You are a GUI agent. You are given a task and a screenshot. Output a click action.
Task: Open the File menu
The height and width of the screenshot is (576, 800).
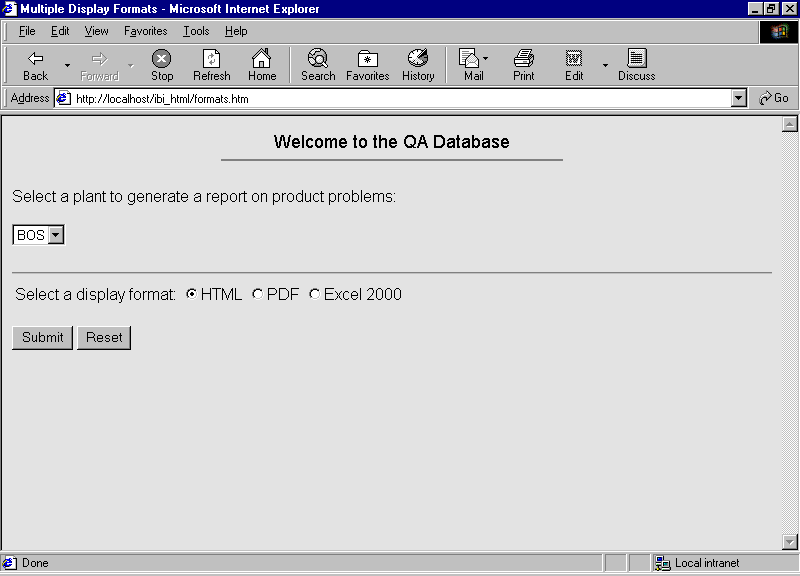tap(27, 31)
